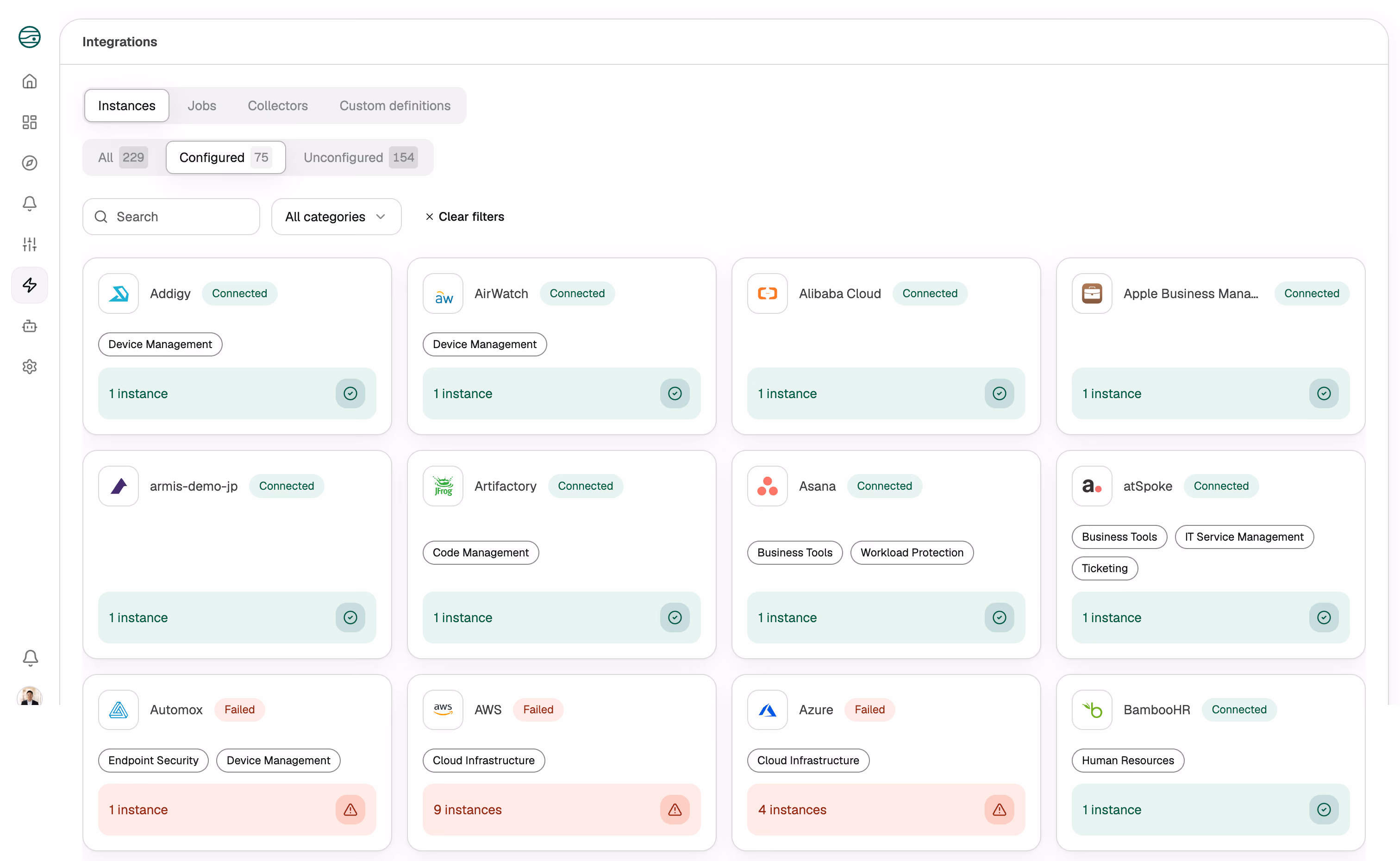Click the Workload Protection tag on Asana

912,552
